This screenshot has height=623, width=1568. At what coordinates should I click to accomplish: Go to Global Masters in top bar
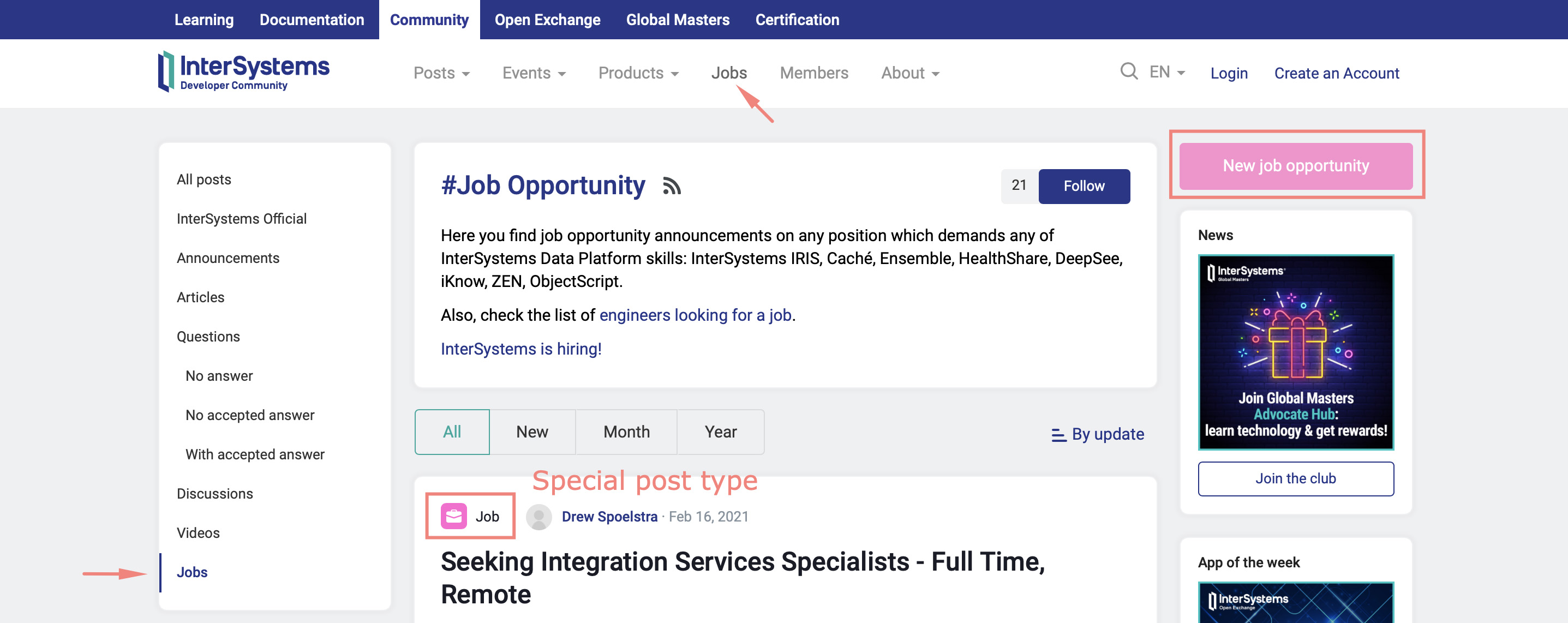678,20
